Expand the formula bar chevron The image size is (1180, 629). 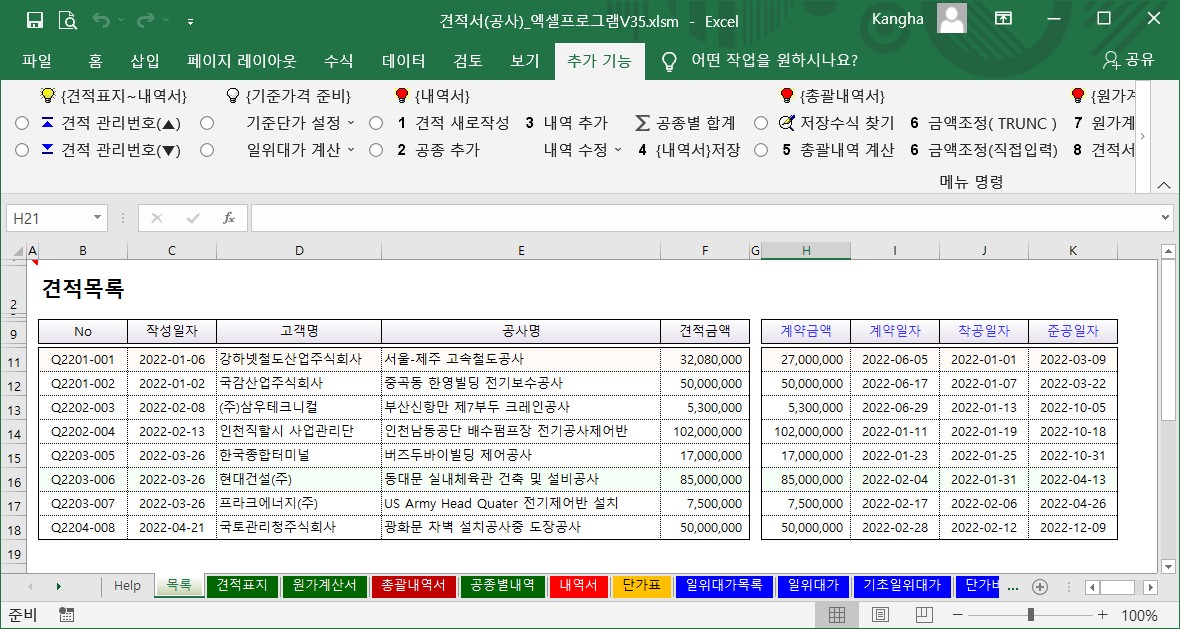coord(1166,218)
